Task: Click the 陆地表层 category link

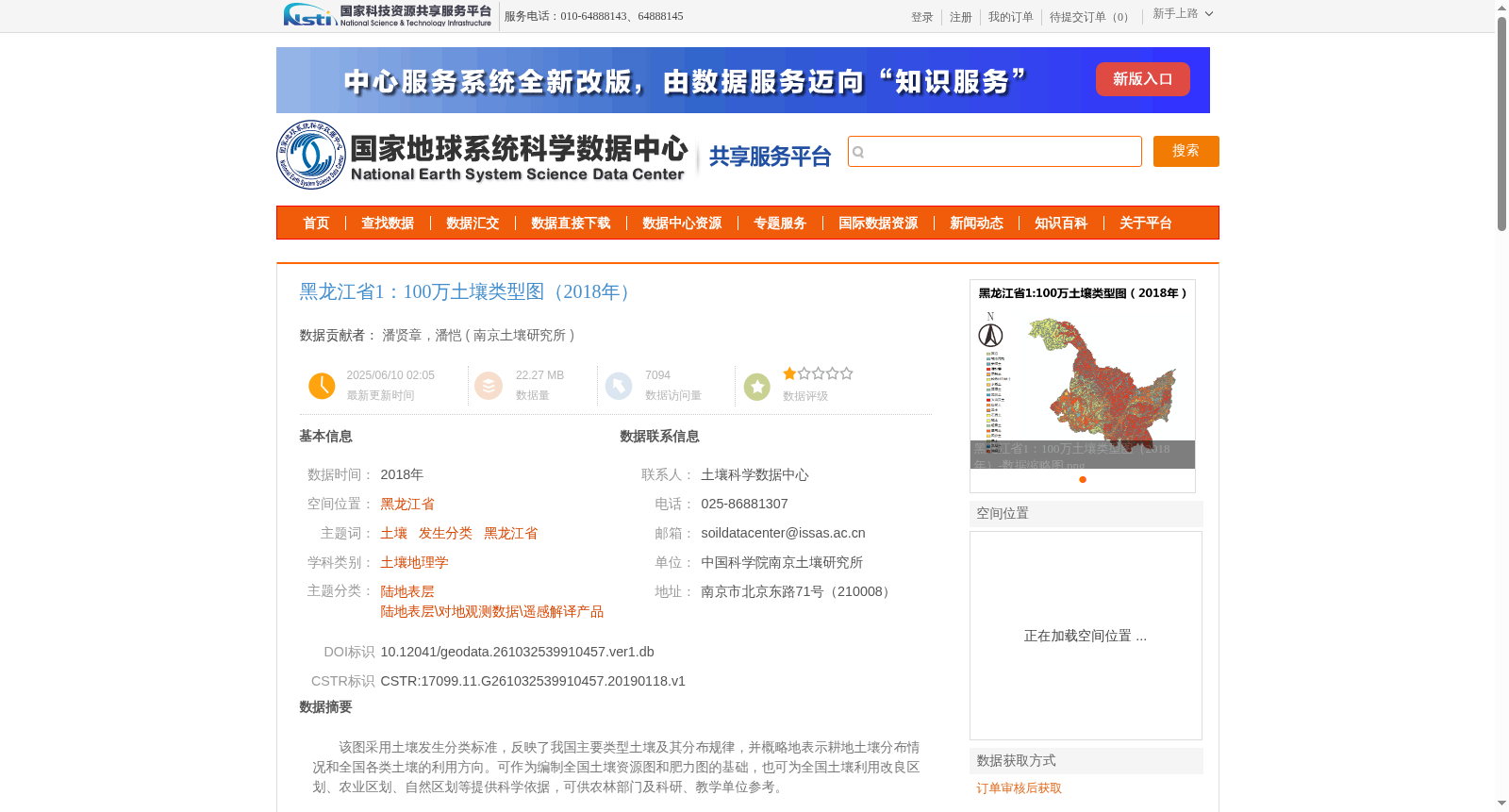Action: [407, 592]
